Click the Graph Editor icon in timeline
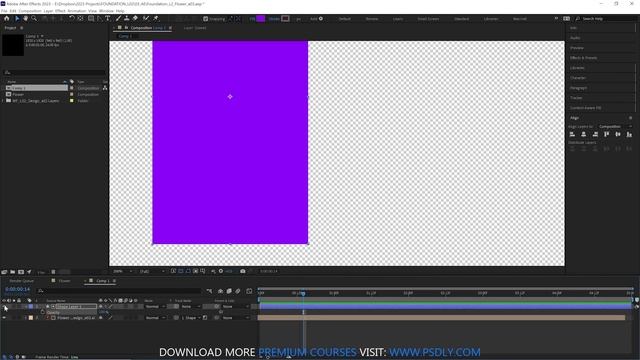Screen dimensions: 640x360 click(249, 291)
